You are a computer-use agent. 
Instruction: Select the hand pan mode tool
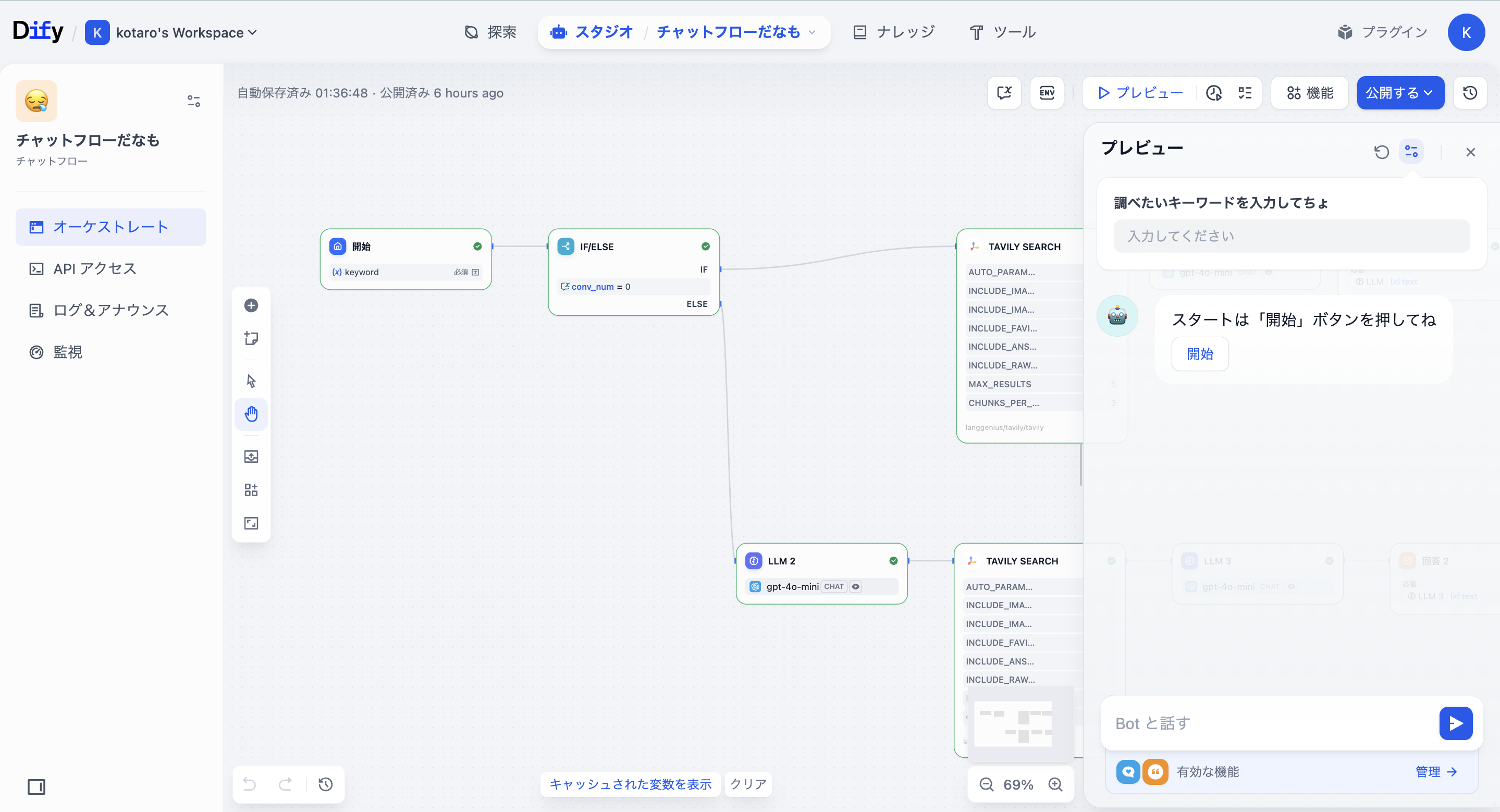click(x=251, y=414)
